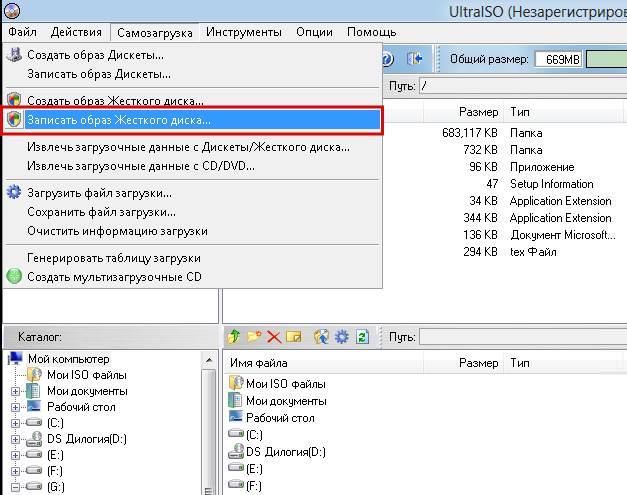Select (G:) drive in catalog tree
The image size is (627, 495).
(56, 487)
